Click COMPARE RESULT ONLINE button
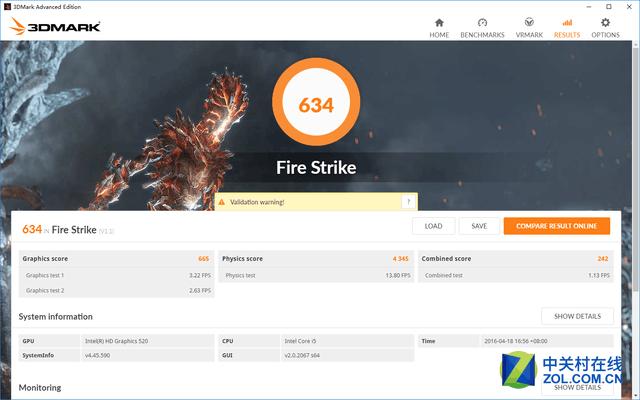 (x=557, y=226)
